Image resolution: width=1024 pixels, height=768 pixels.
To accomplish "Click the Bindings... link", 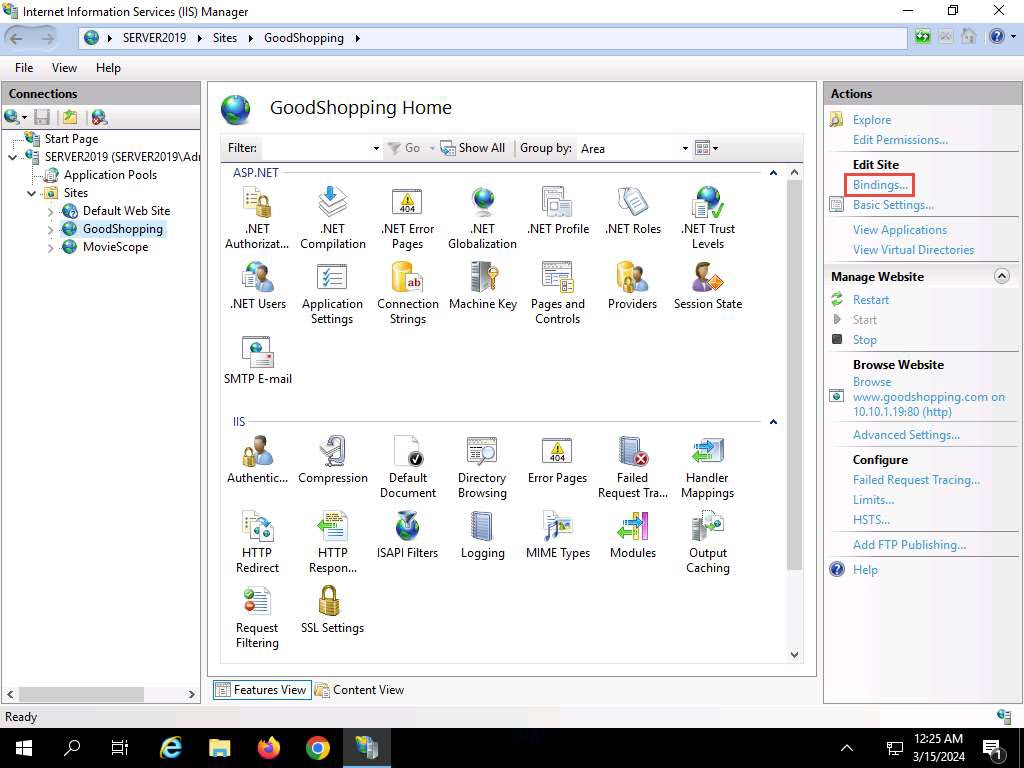I will pos(880,185).
